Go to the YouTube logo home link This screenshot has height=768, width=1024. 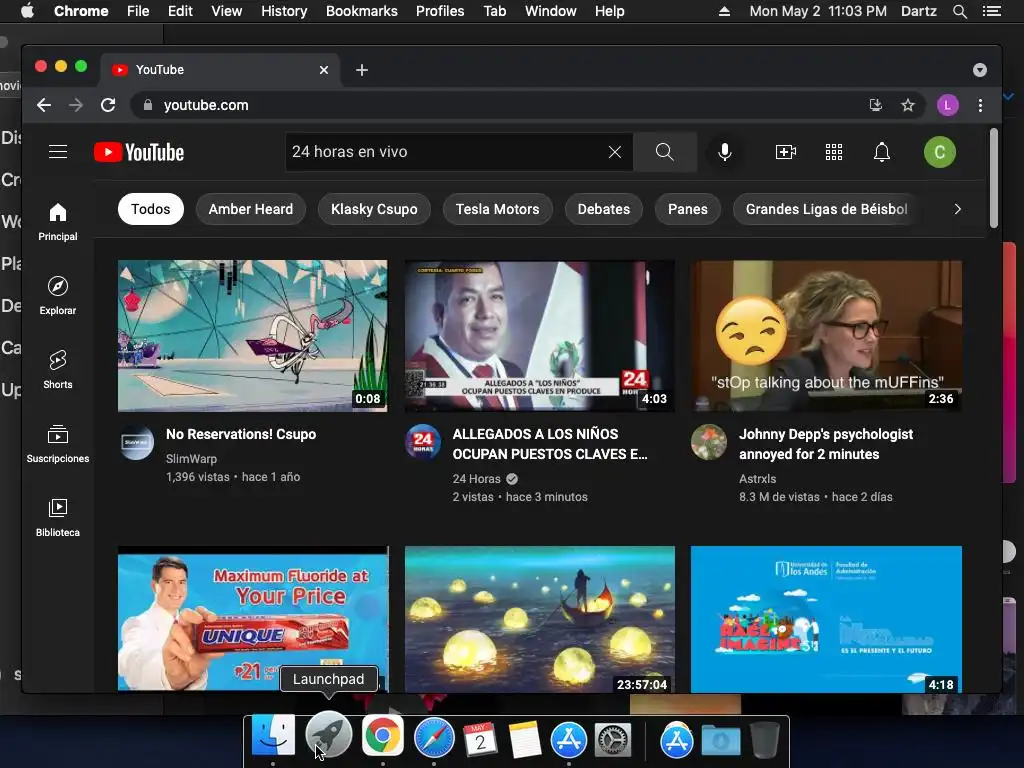[x=139, y=152]
